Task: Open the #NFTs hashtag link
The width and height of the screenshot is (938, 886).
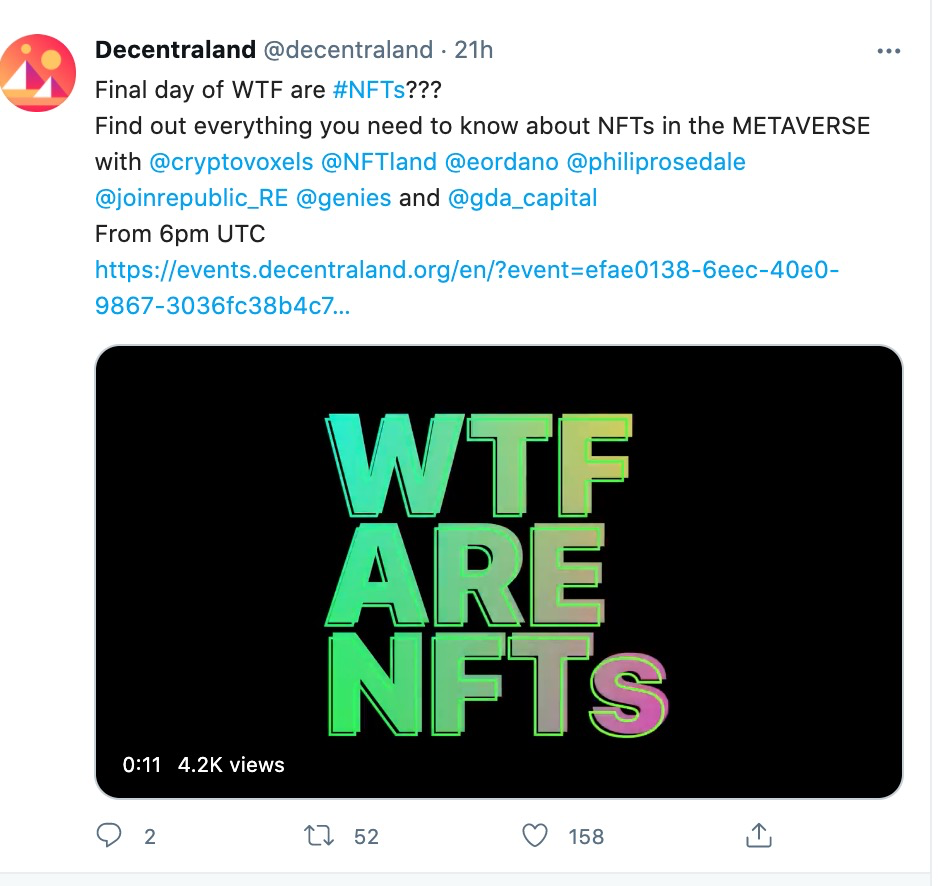Action: pos(369,90)
